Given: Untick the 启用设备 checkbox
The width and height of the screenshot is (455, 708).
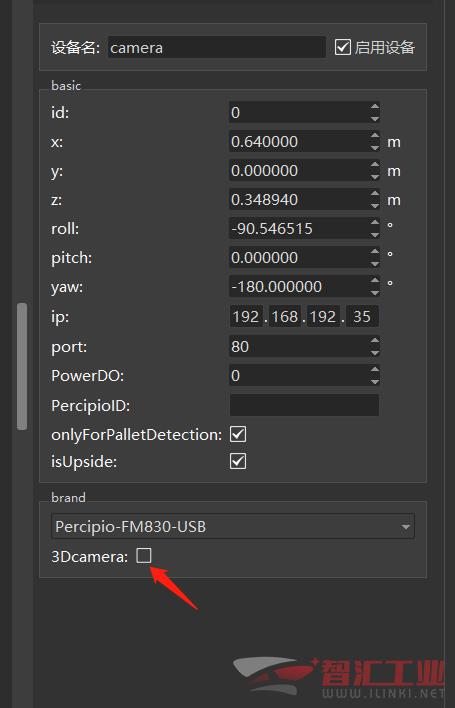Looking at the screenshot, I should 343,47.
